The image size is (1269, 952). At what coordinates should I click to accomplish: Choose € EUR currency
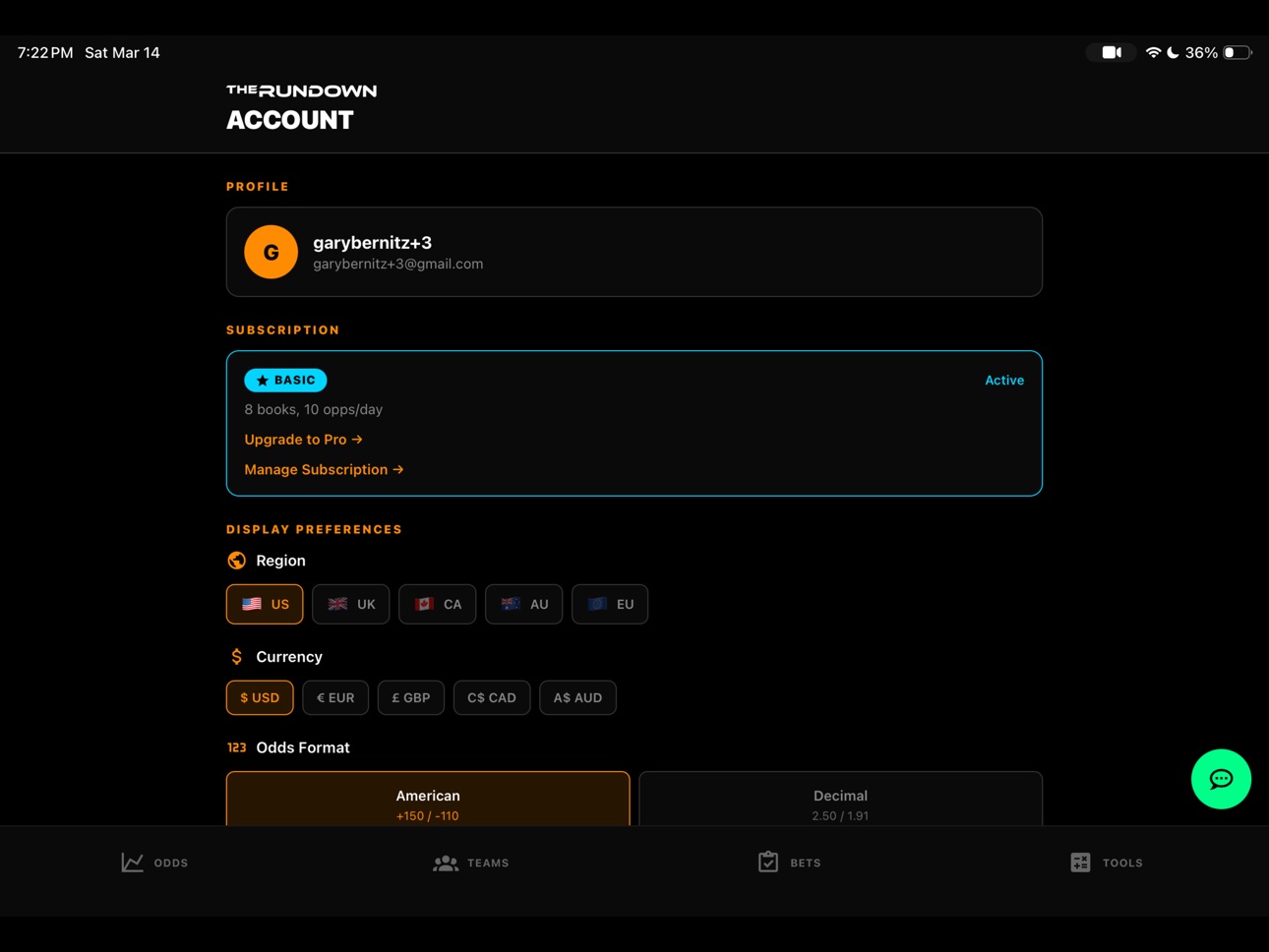335,697
